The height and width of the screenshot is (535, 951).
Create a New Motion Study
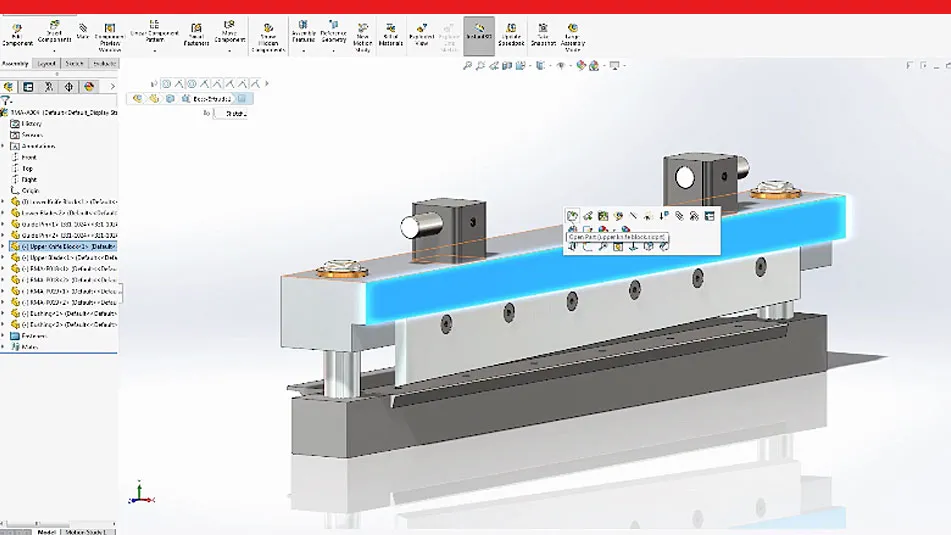pyautogui.click(x=362, y=38)
